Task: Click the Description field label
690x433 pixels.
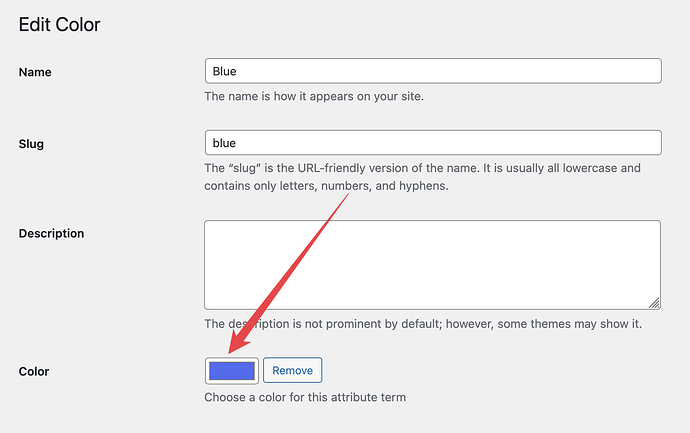Action: (x=51, y=233)
